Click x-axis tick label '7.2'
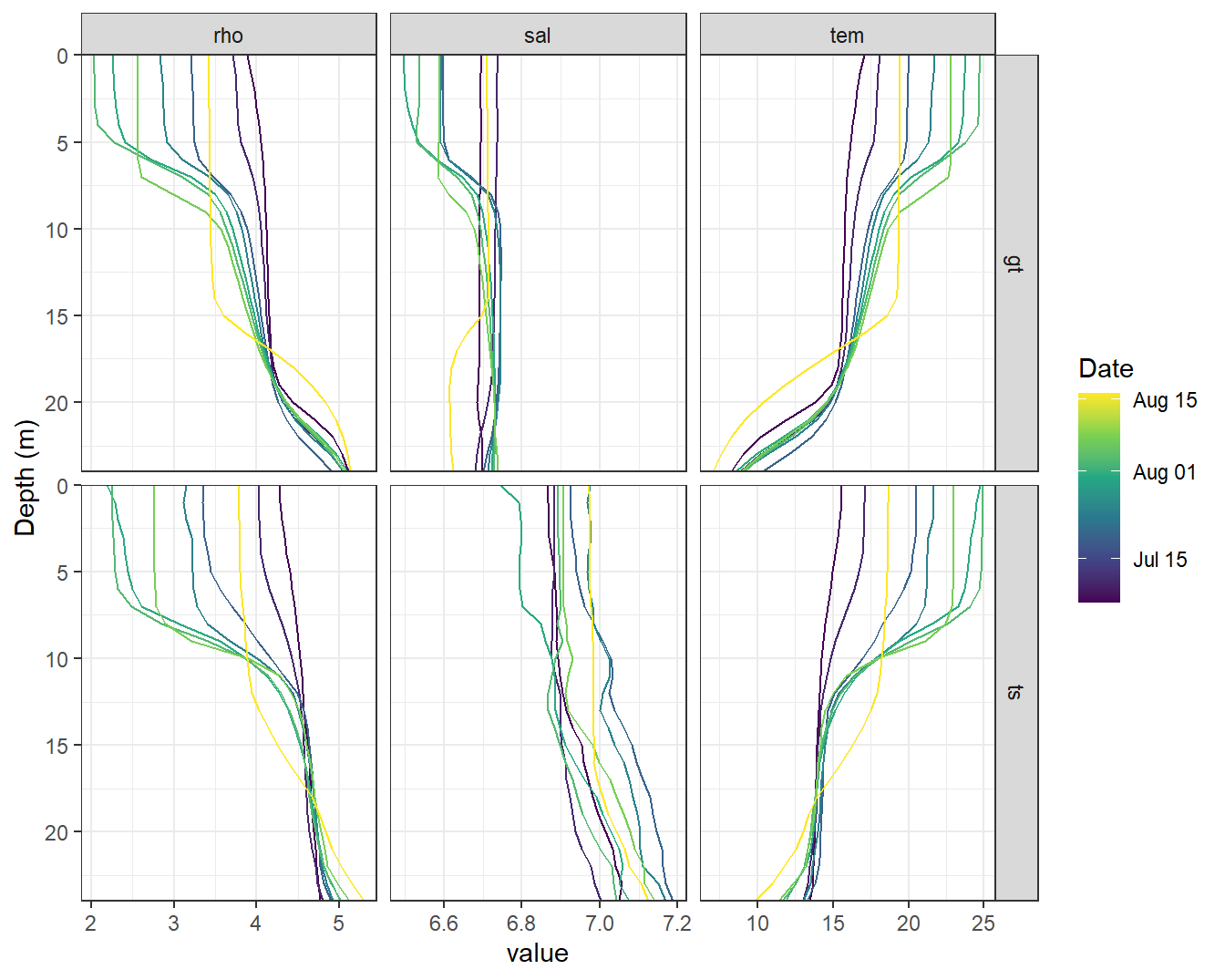 tap(677, 923)
